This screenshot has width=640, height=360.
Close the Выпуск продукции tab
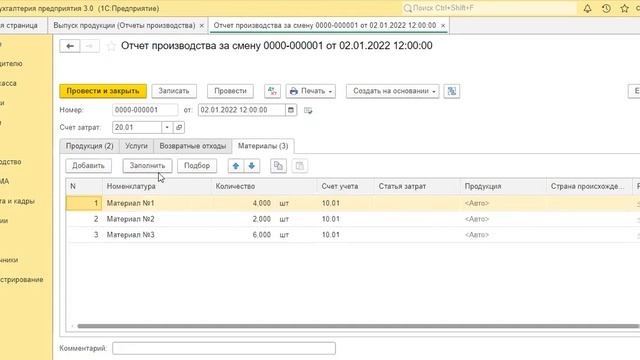click(x=202, y=25)
